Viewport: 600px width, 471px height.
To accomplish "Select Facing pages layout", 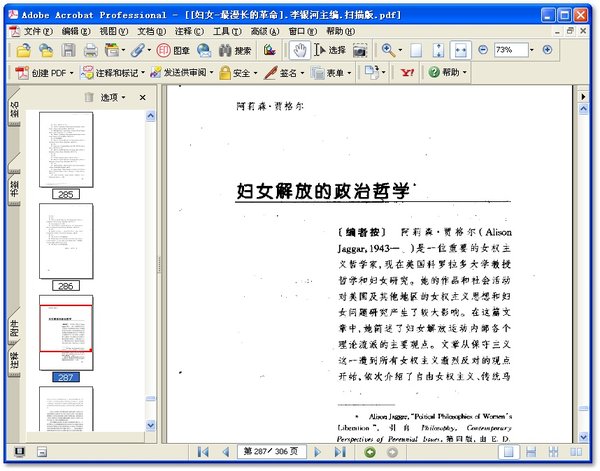I will (x=576, y=453).
